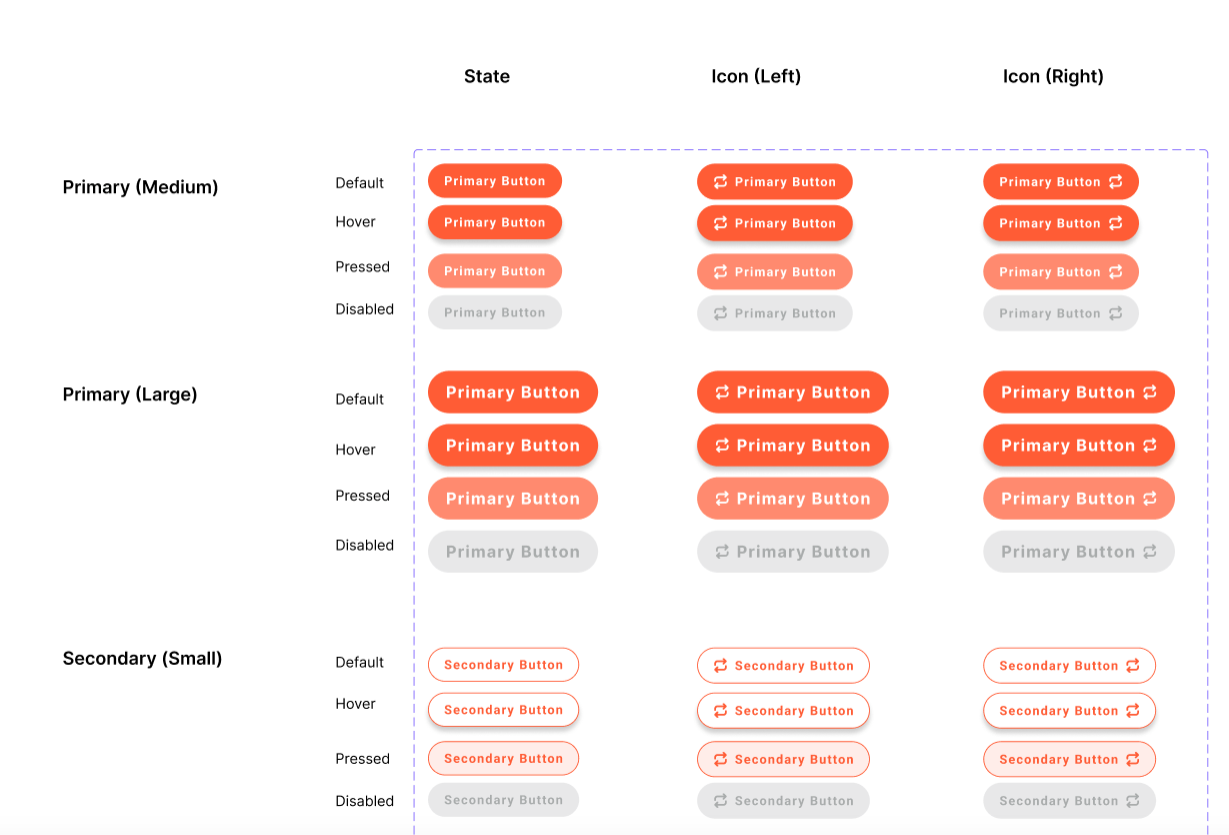Click repeat icon in hover medium right-icon Primary Button

[1116, 223]
